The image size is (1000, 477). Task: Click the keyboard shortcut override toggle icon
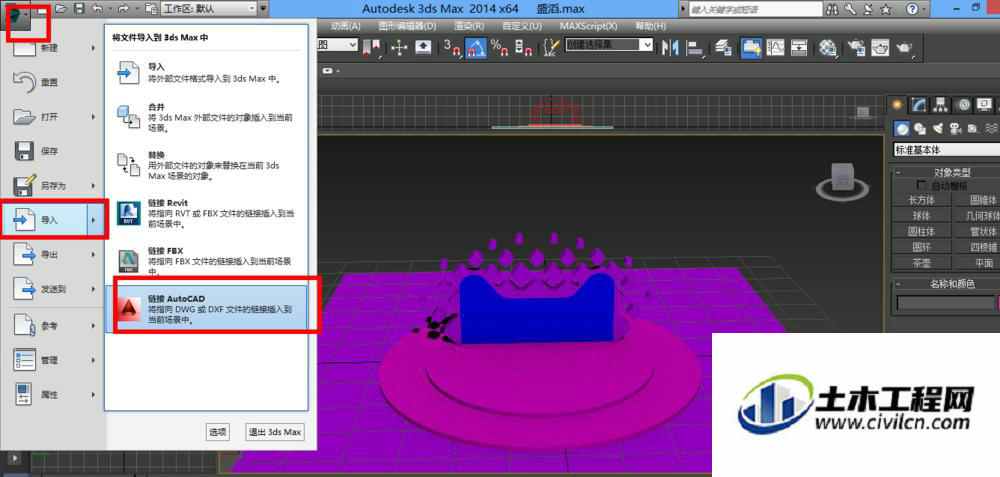coord(423,48)
